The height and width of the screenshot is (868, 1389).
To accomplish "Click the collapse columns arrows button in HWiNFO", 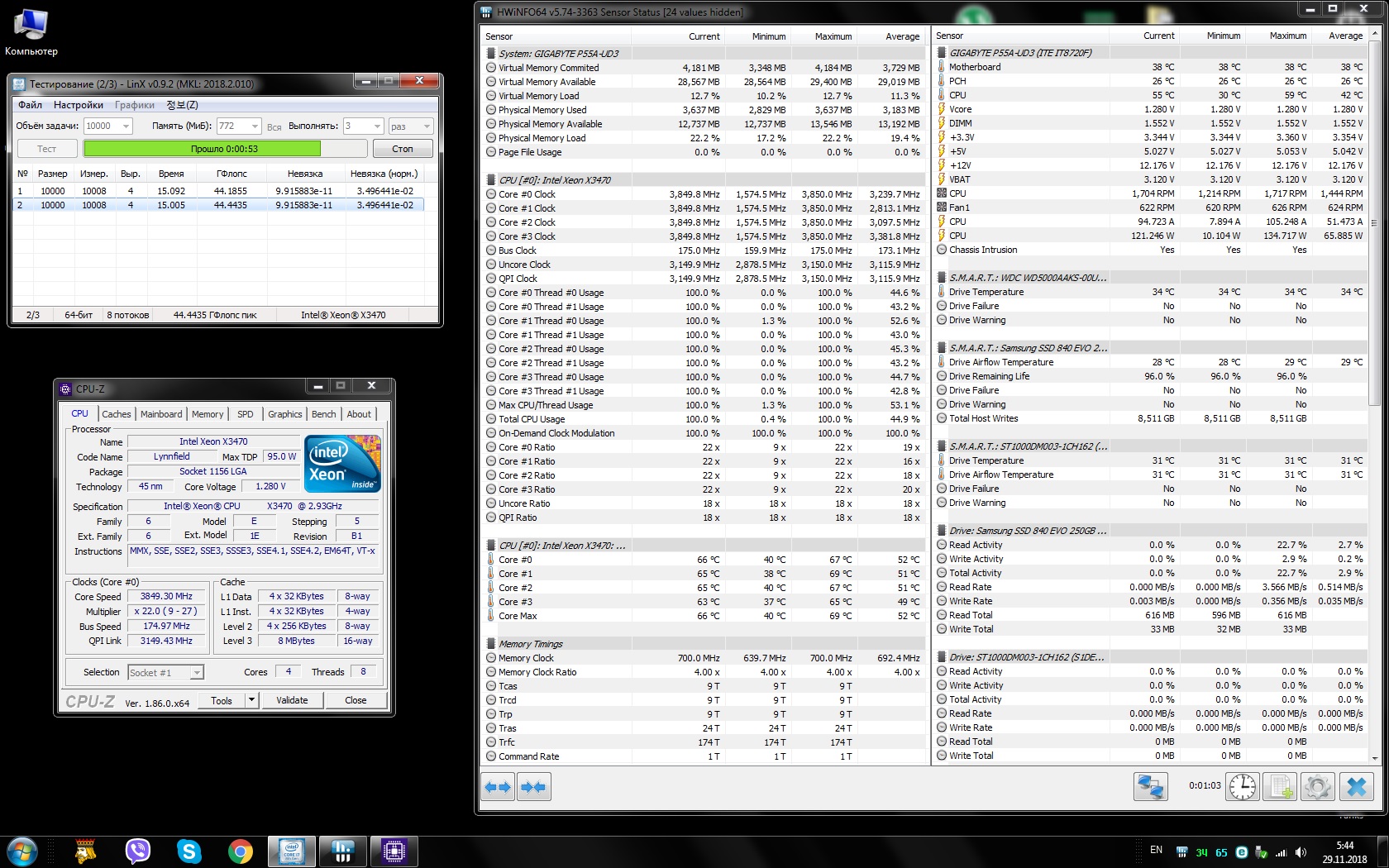I will click(534, 786).
